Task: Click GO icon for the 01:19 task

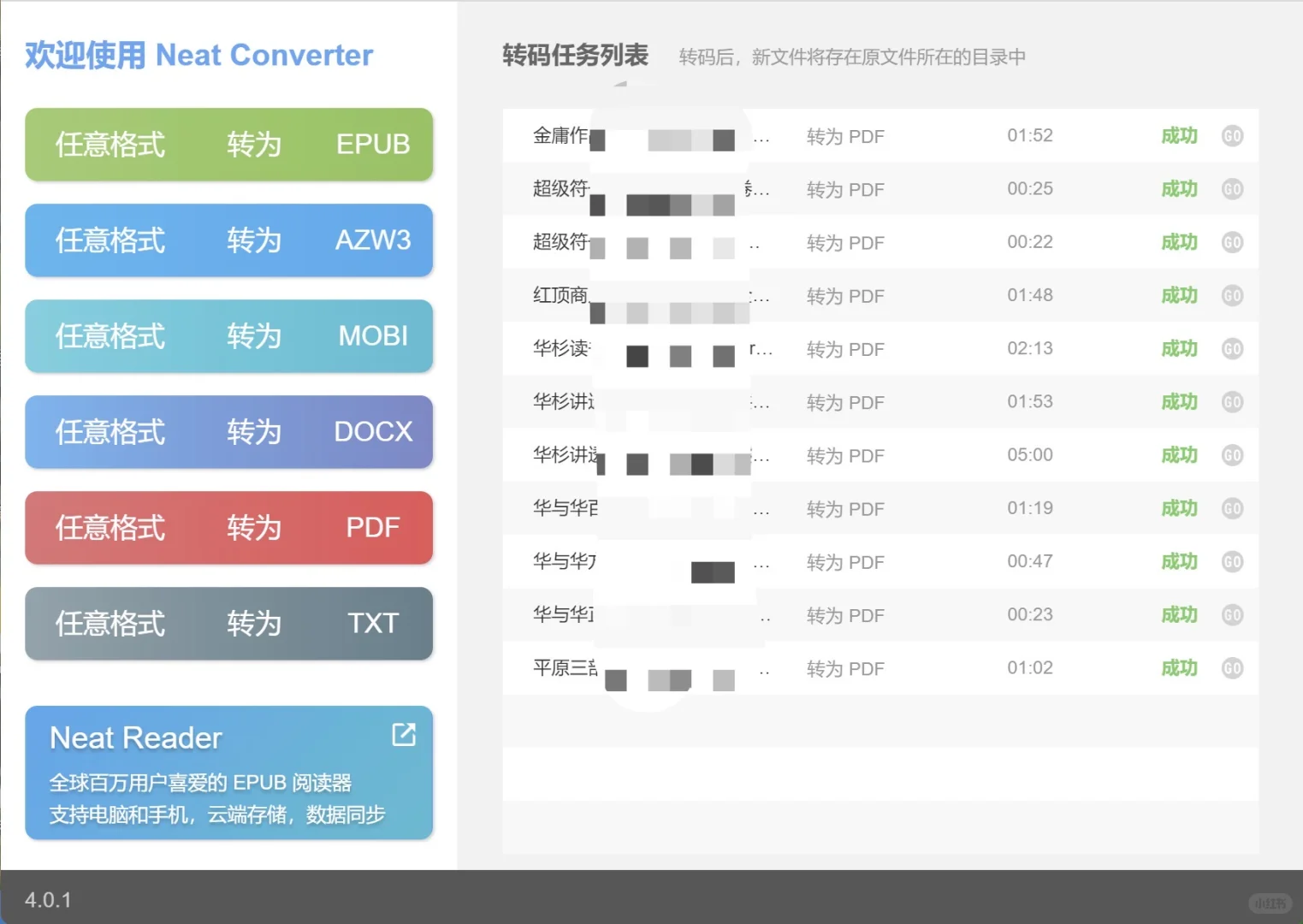Action: (1232, 508)
